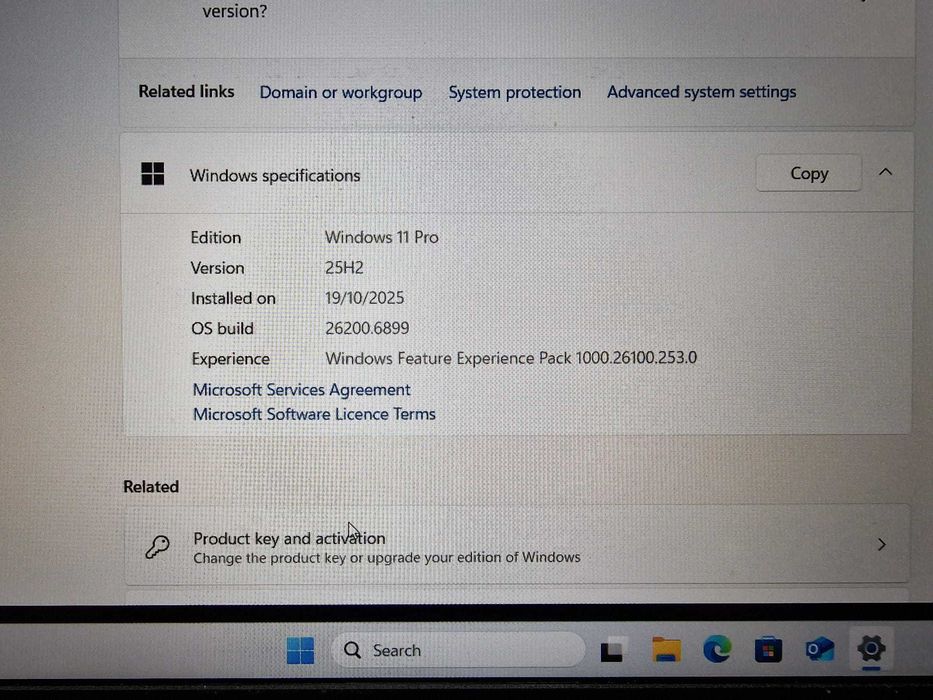Select the Windows 11 Pro edition value
The image size is (933, 700).
pyautogui.click(x=381, y=237)
